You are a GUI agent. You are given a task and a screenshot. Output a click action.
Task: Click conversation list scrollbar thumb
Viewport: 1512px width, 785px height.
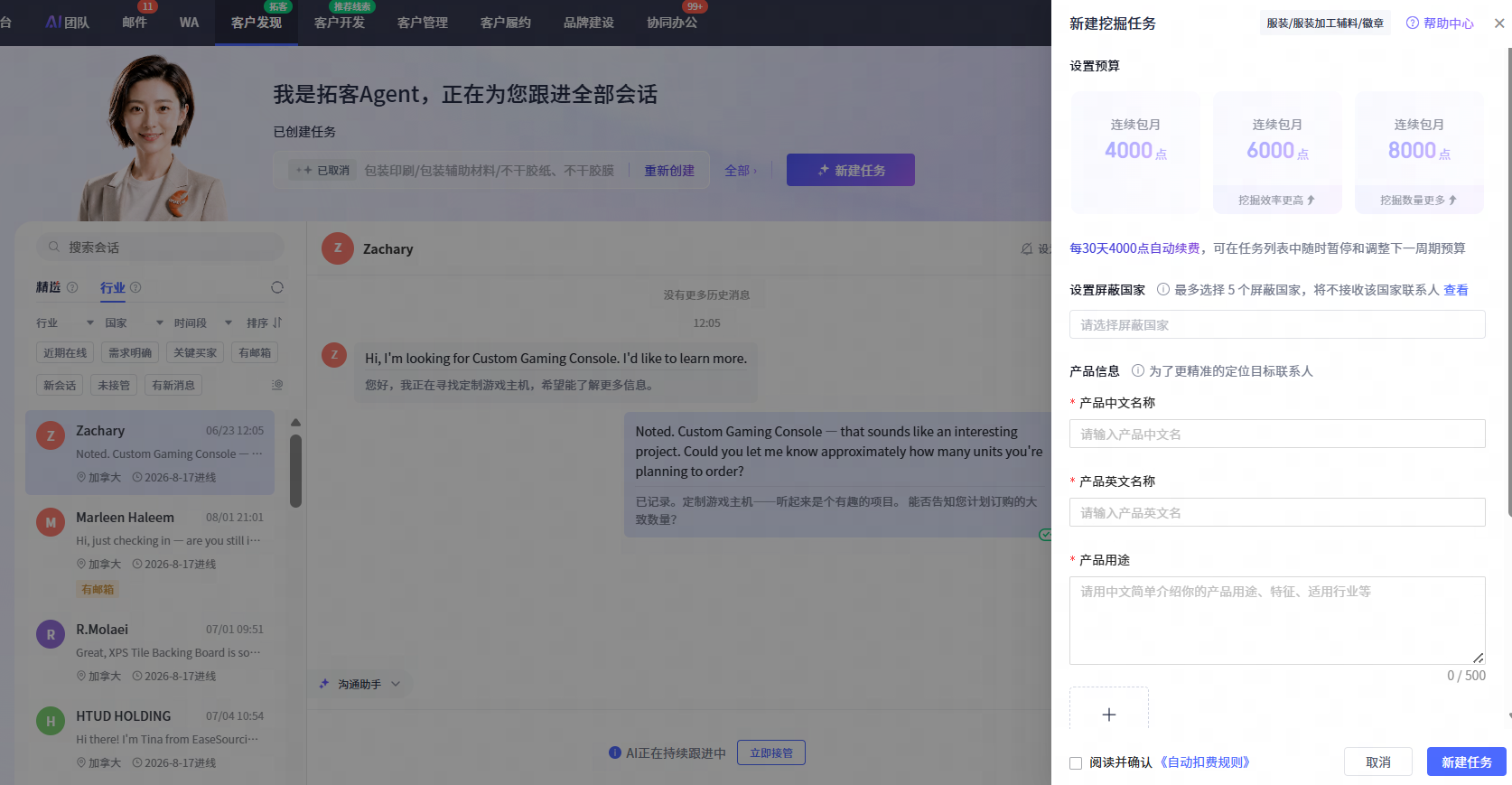click(x=295, y=471)
